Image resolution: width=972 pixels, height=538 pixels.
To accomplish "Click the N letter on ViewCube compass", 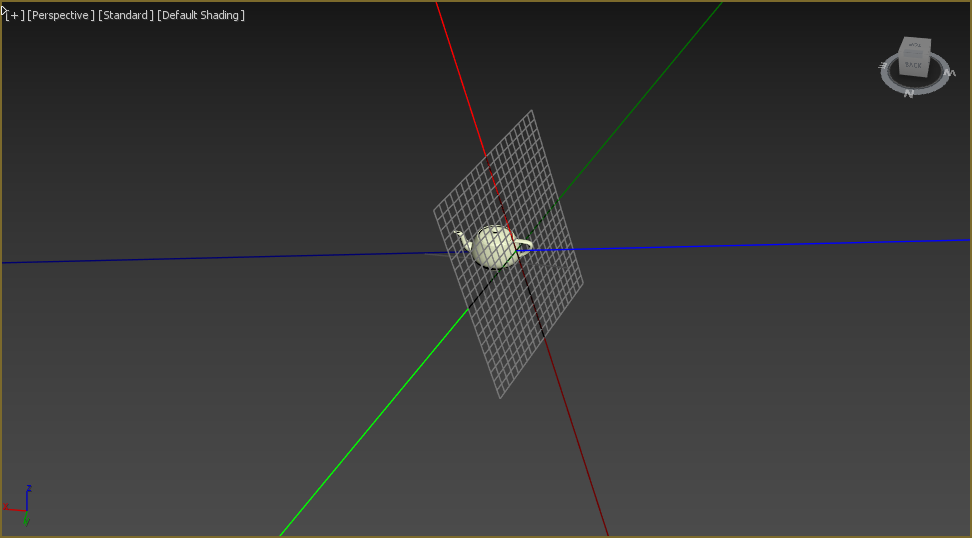I will coord(909,93).
